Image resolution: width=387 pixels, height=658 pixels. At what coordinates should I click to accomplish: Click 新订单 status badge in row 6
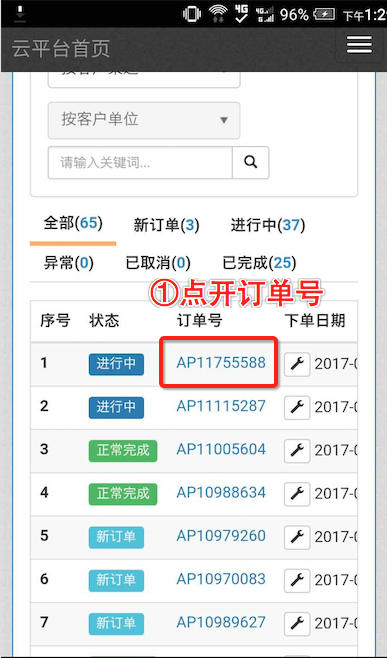pos(116,581)
